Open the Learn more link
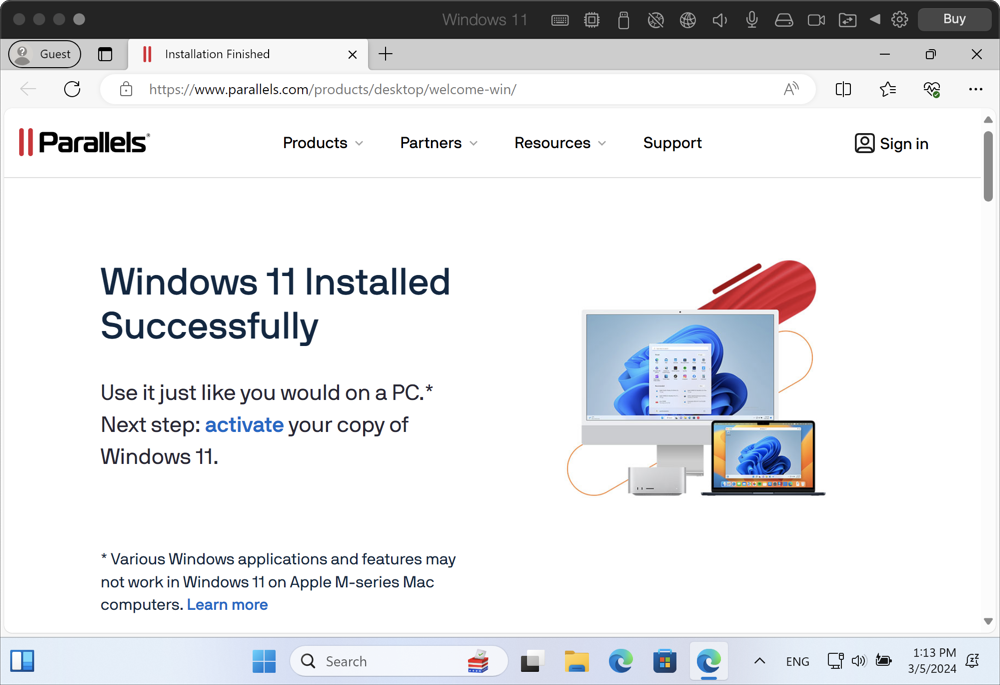The image size is (1000, 685). 227,605
